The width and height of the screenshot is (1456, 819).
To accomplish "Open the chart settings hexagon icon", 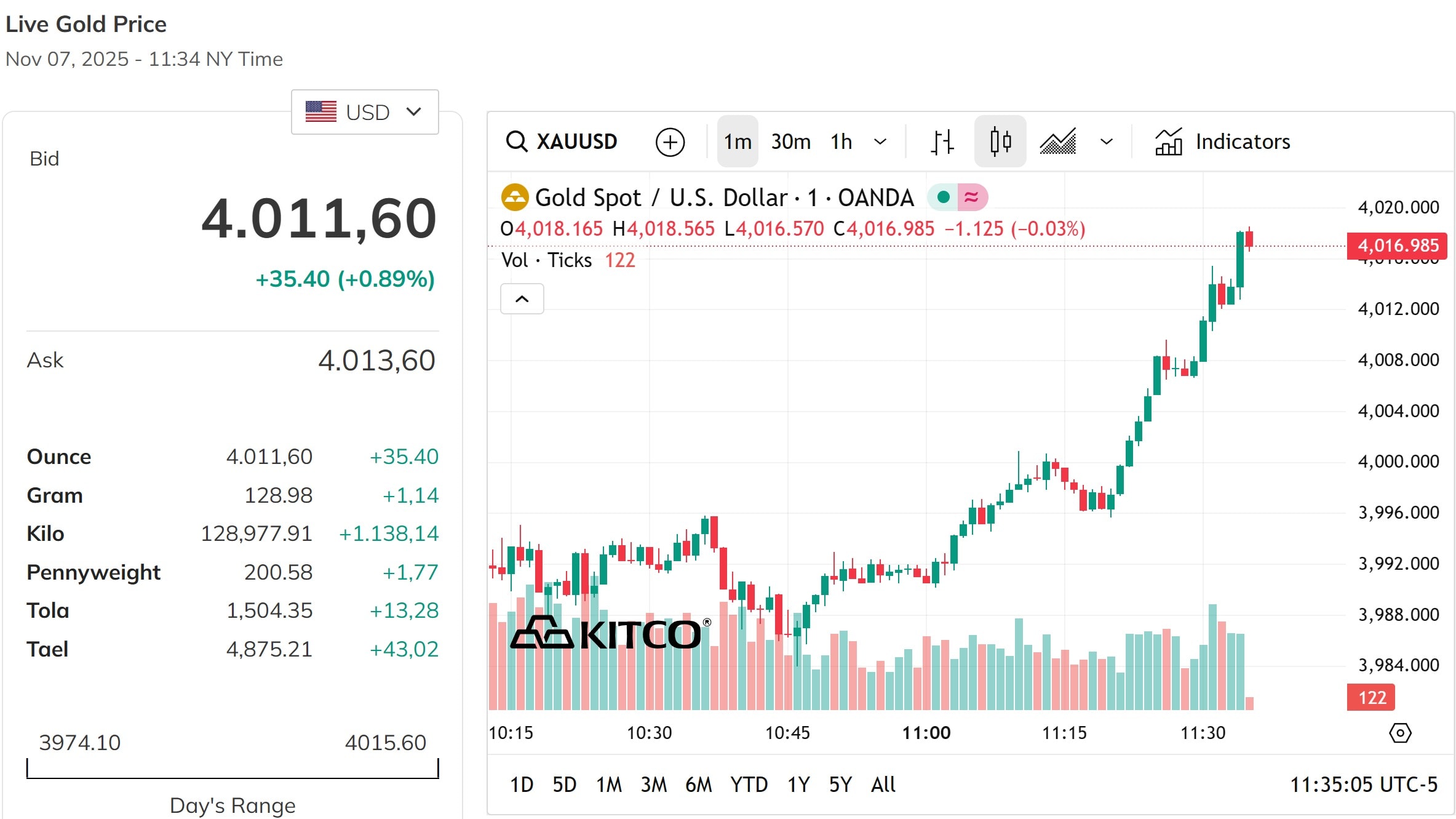I will tap(1400, 732).
